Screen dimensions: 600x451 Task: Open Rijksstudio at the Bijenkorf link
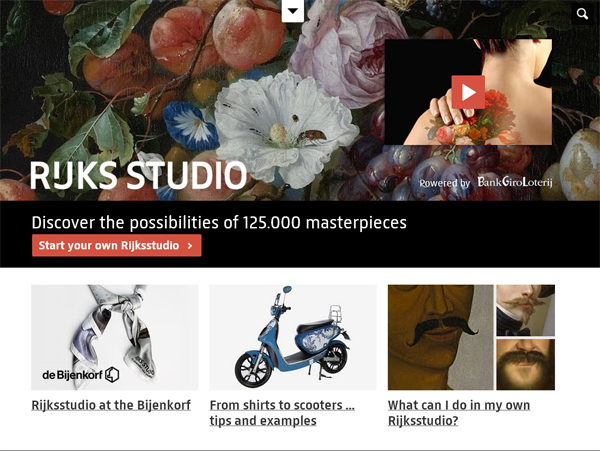coord(111,405)
